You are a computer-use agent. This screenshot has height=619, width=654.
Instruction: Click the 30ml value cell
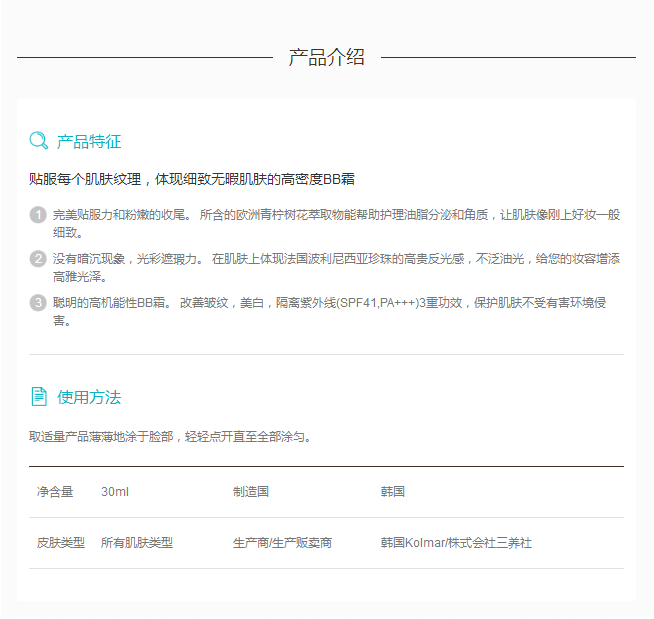coord(115,492)
